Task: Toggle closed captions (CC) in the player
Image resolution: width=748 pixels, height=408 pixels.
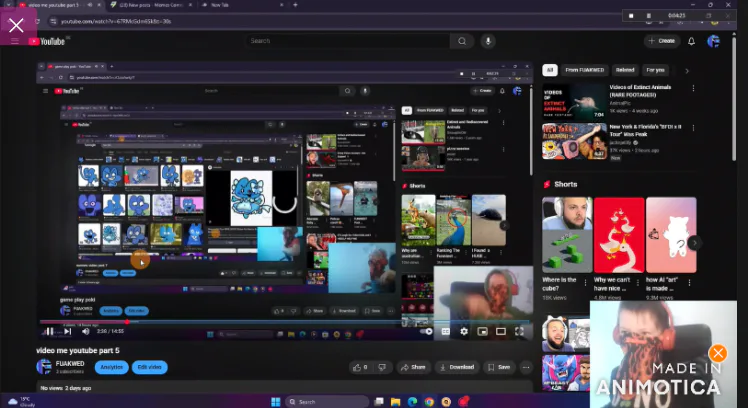Action: pyautogui.click(x=446, y=331)
